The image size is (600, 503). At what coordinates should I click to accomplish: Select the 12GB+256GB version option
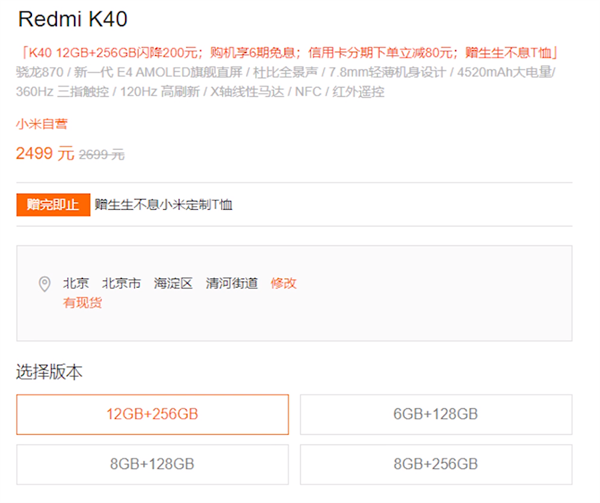click(152, 414)
